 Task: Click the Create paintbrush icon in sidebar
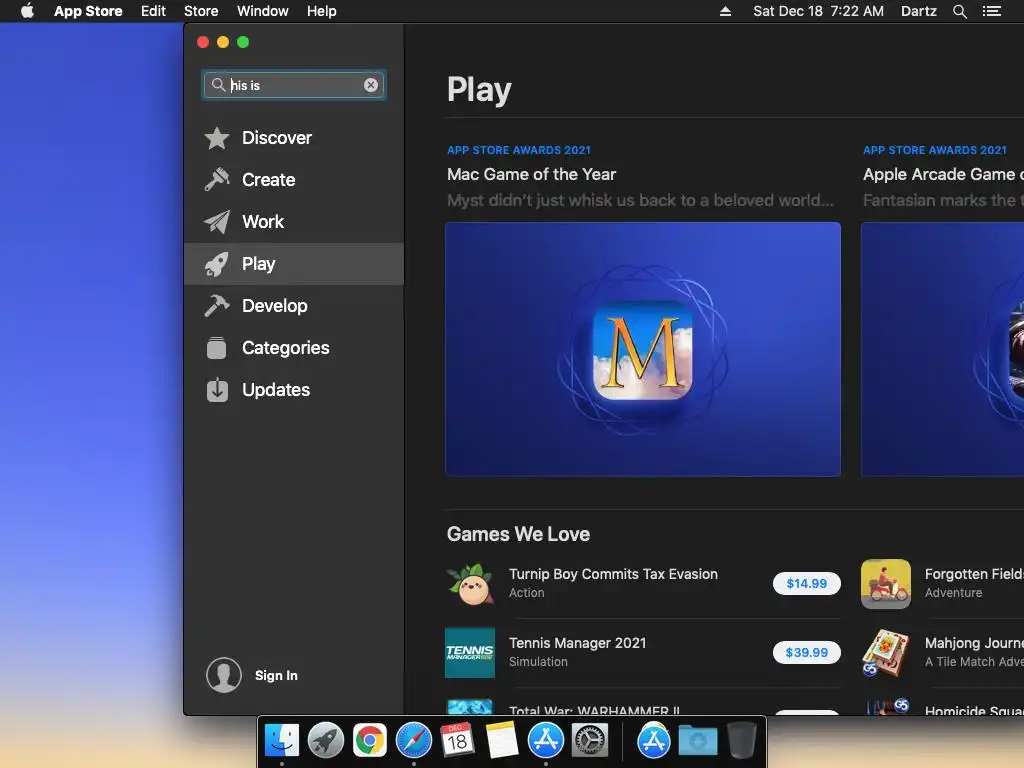coord(217,180)
